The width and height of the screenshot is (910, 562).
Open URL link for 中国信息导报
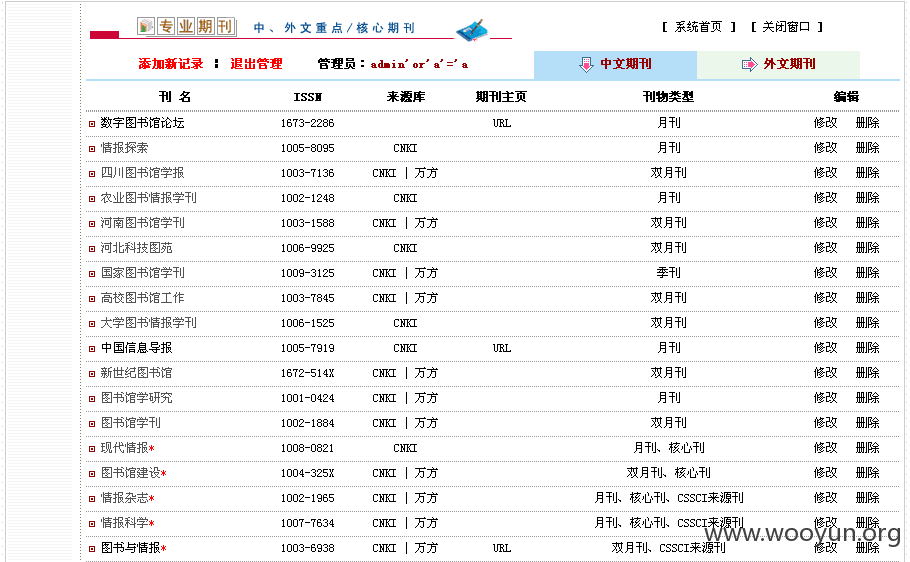[501, 348]
